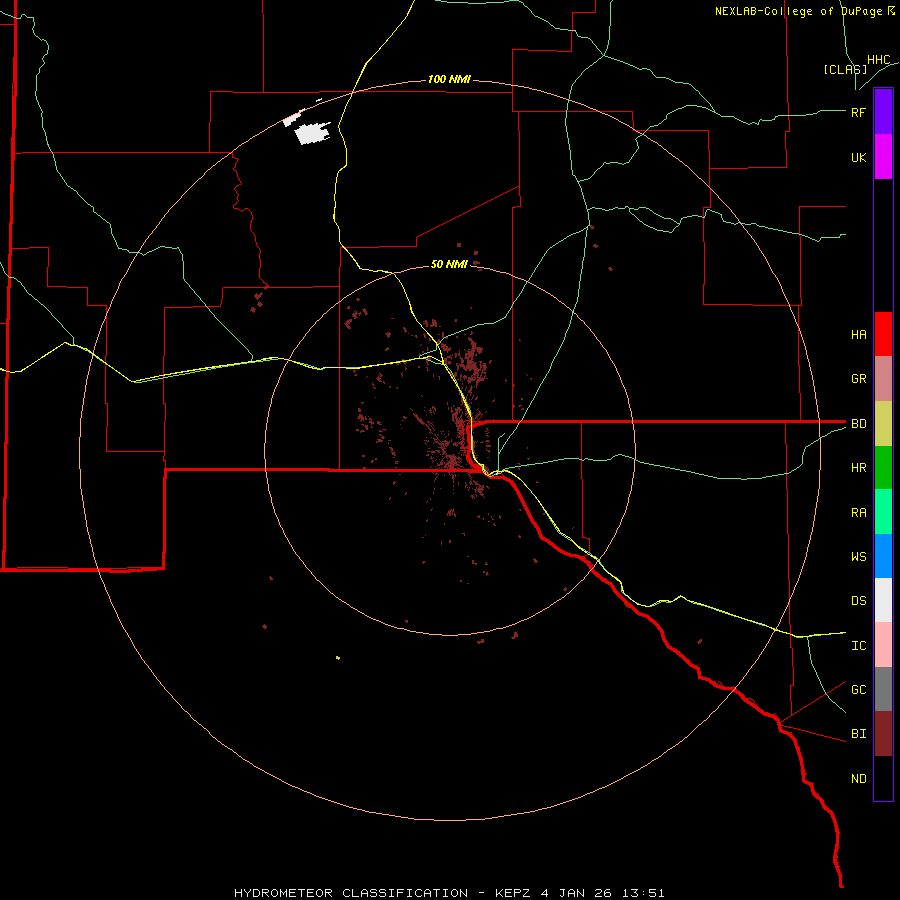Click the BI brown legend swatch
The image size is (900, 900).
[883, 734]
